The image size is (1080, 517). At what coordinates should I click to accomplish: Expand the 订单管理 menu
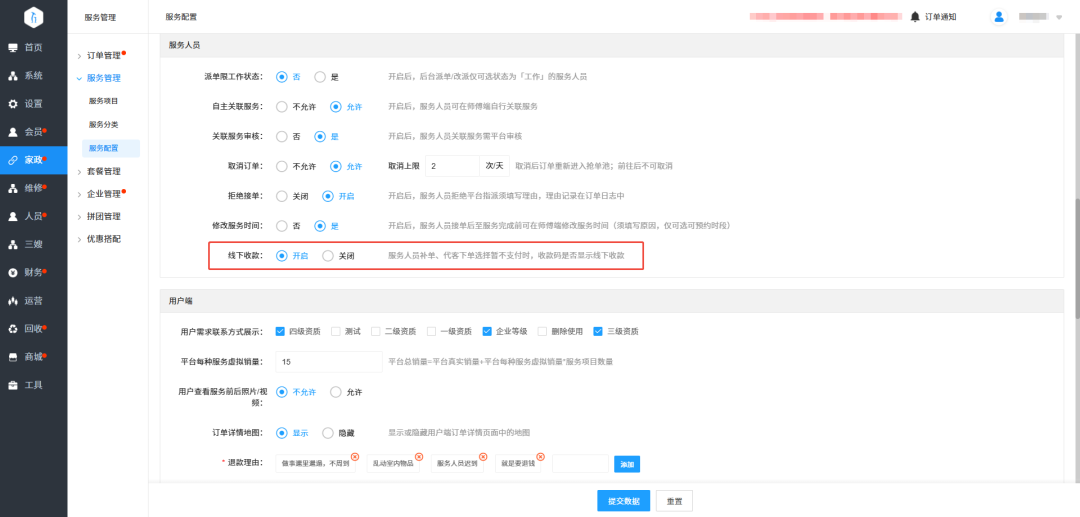pyautogui.click(x=101, y=56)
